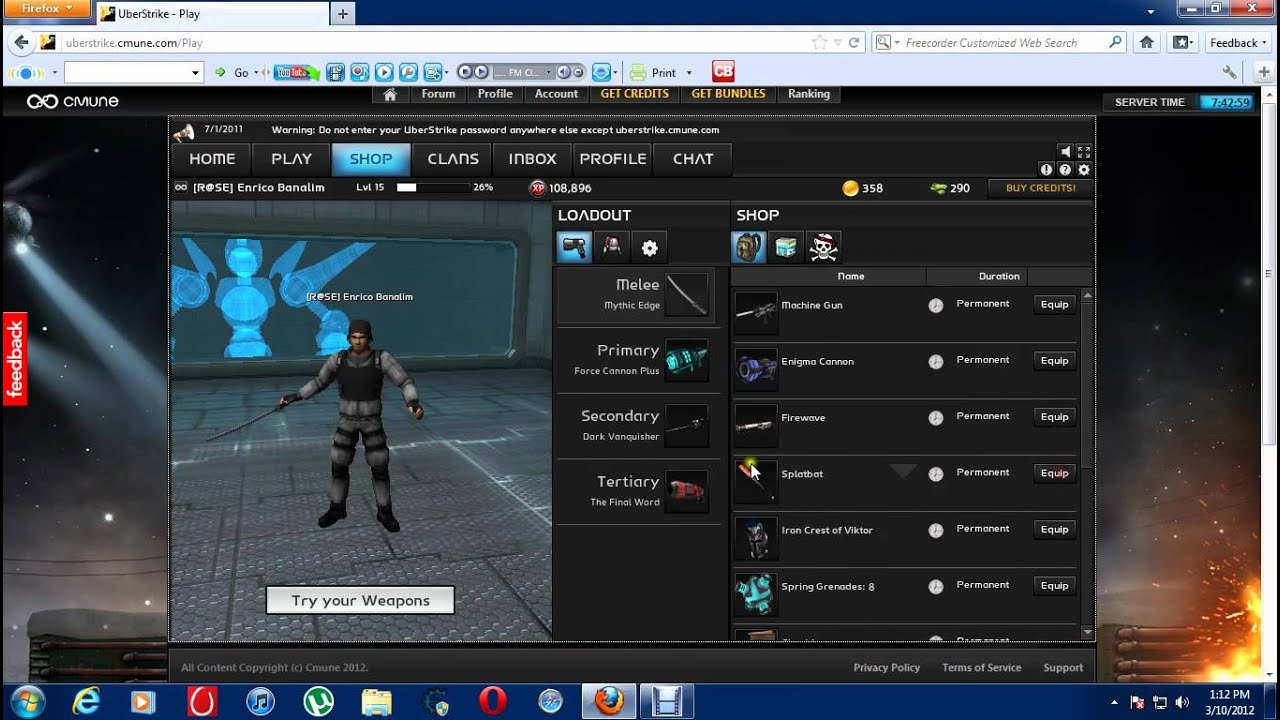
Task: Equip the Splatbat
Action: [1054, 473]
